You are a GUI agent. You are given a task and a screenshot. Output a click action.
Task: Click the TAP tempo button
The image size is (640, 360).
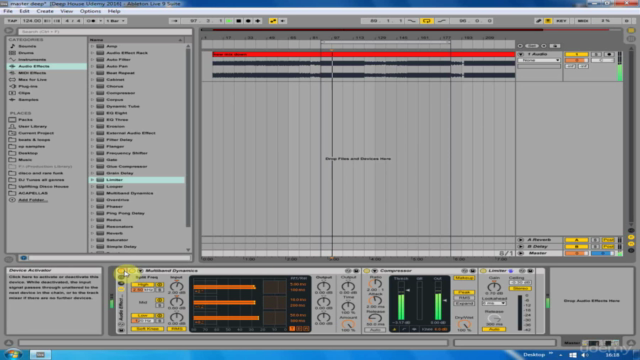(12, 21)
